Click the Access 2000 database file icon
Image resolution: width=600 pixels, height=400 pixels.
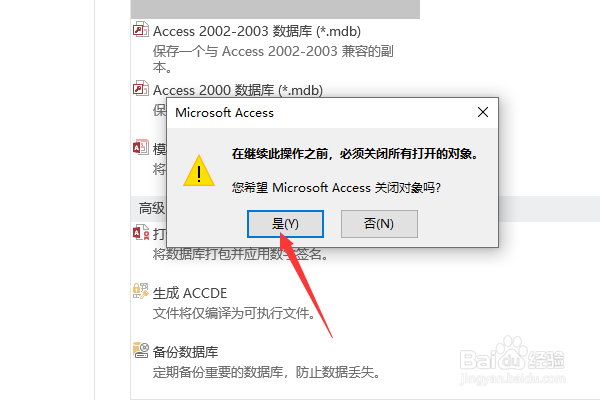140,88
